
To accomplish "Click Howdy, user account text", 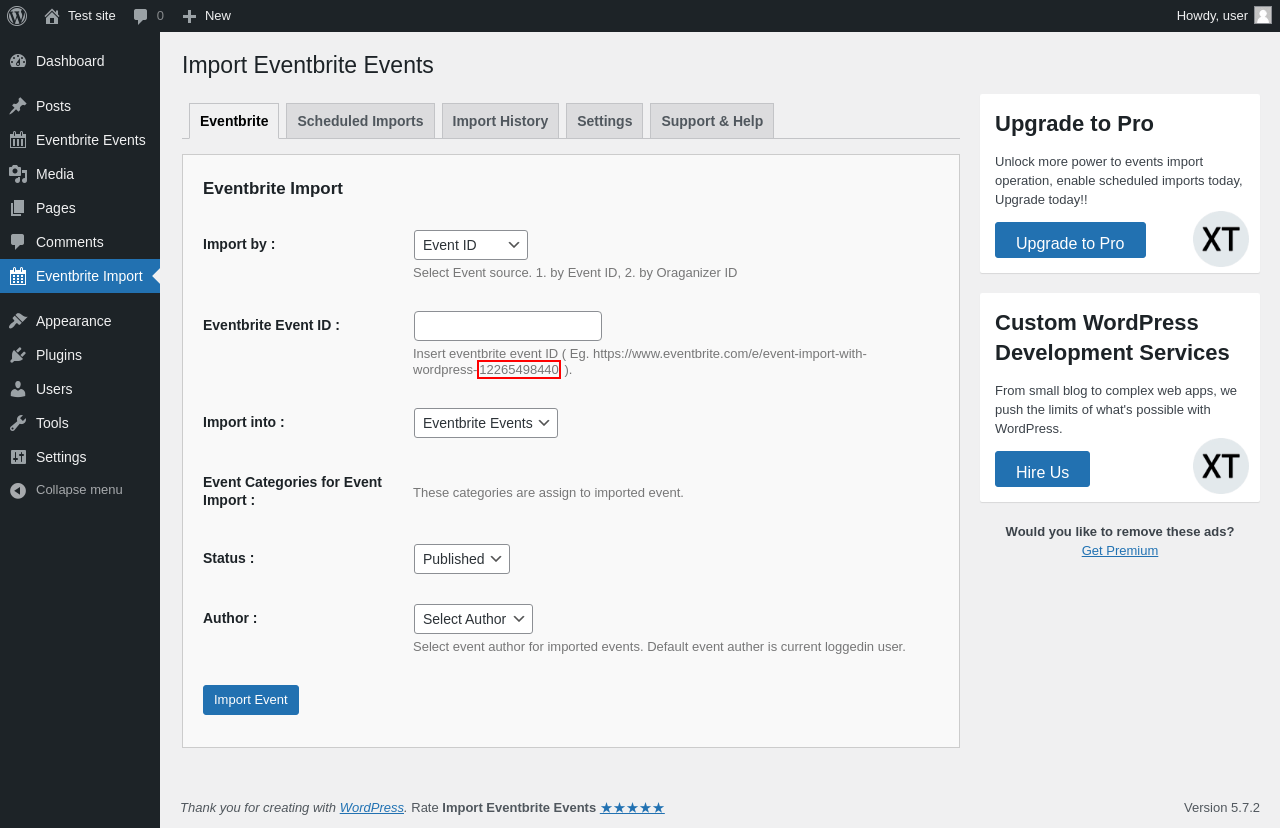I will coord(1212,16).
